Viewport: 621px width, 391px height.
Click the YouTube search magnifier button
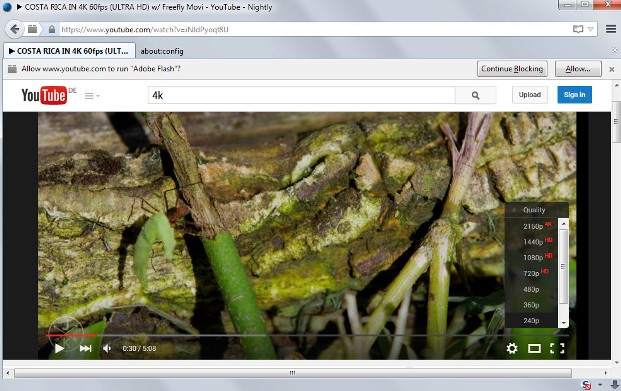475,95
